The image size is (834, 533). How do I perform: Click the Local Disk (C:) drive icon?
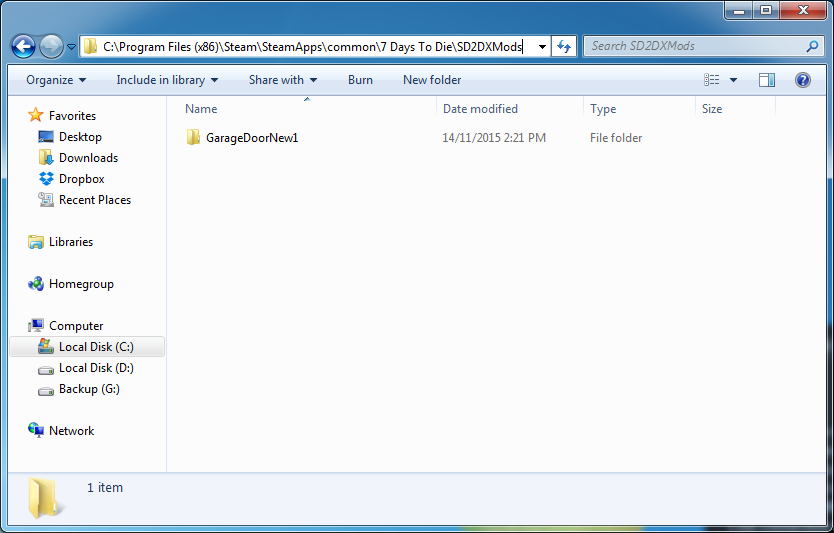46,346
